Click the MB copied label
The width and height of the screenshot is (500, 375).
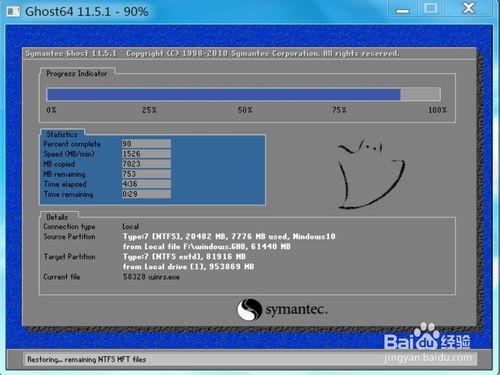(x=59, y=164)
